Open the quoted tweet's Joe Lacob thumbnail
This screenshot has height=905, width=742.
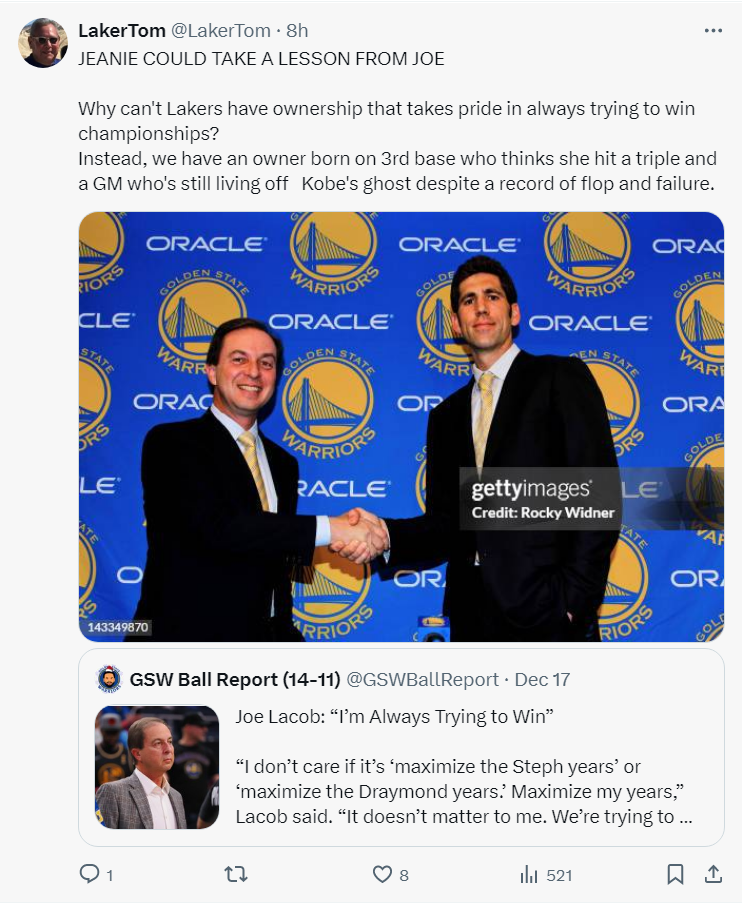(x=157, y=767)
